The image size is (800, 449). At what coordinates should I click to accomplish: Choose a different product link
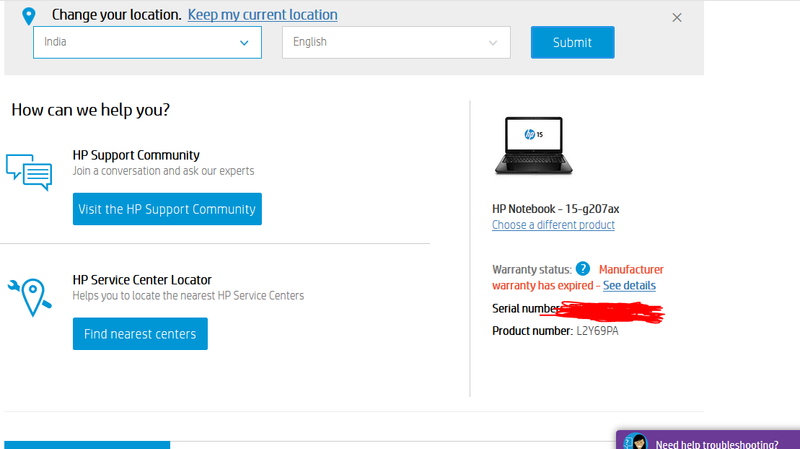[x=553, y=225]
